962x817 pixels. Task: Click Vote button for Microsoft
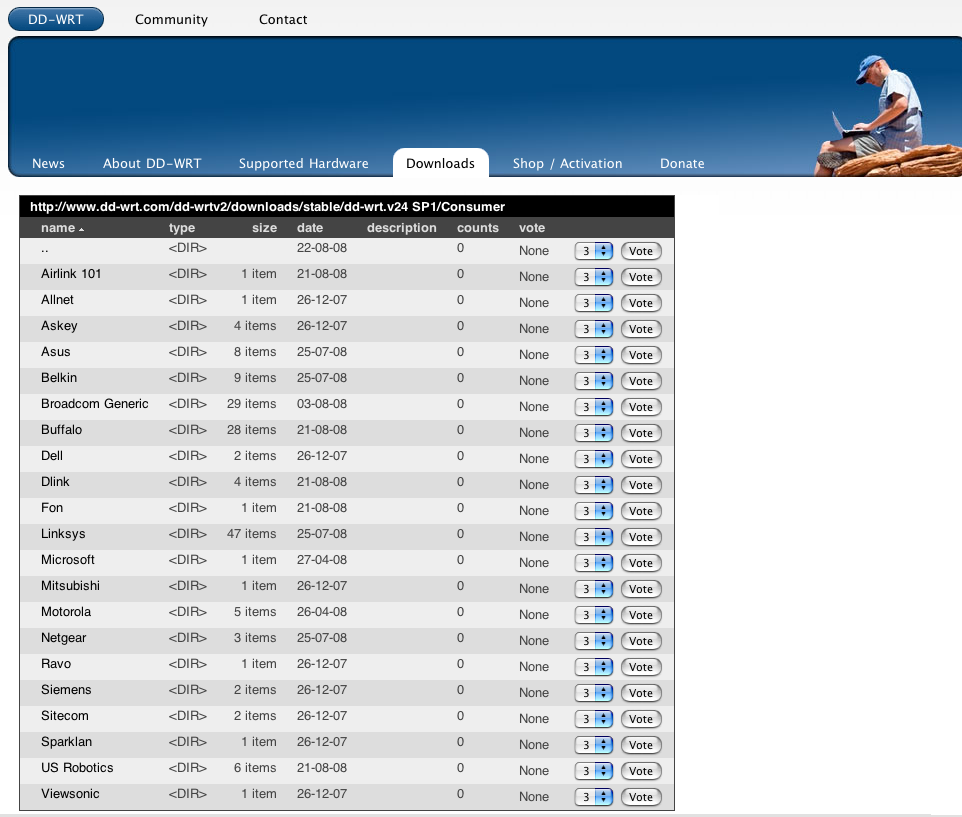point(641,563)
